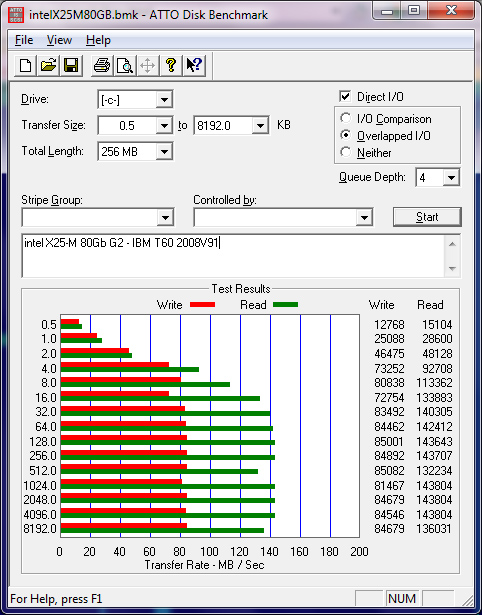Click in the description text box

[233, 256]
